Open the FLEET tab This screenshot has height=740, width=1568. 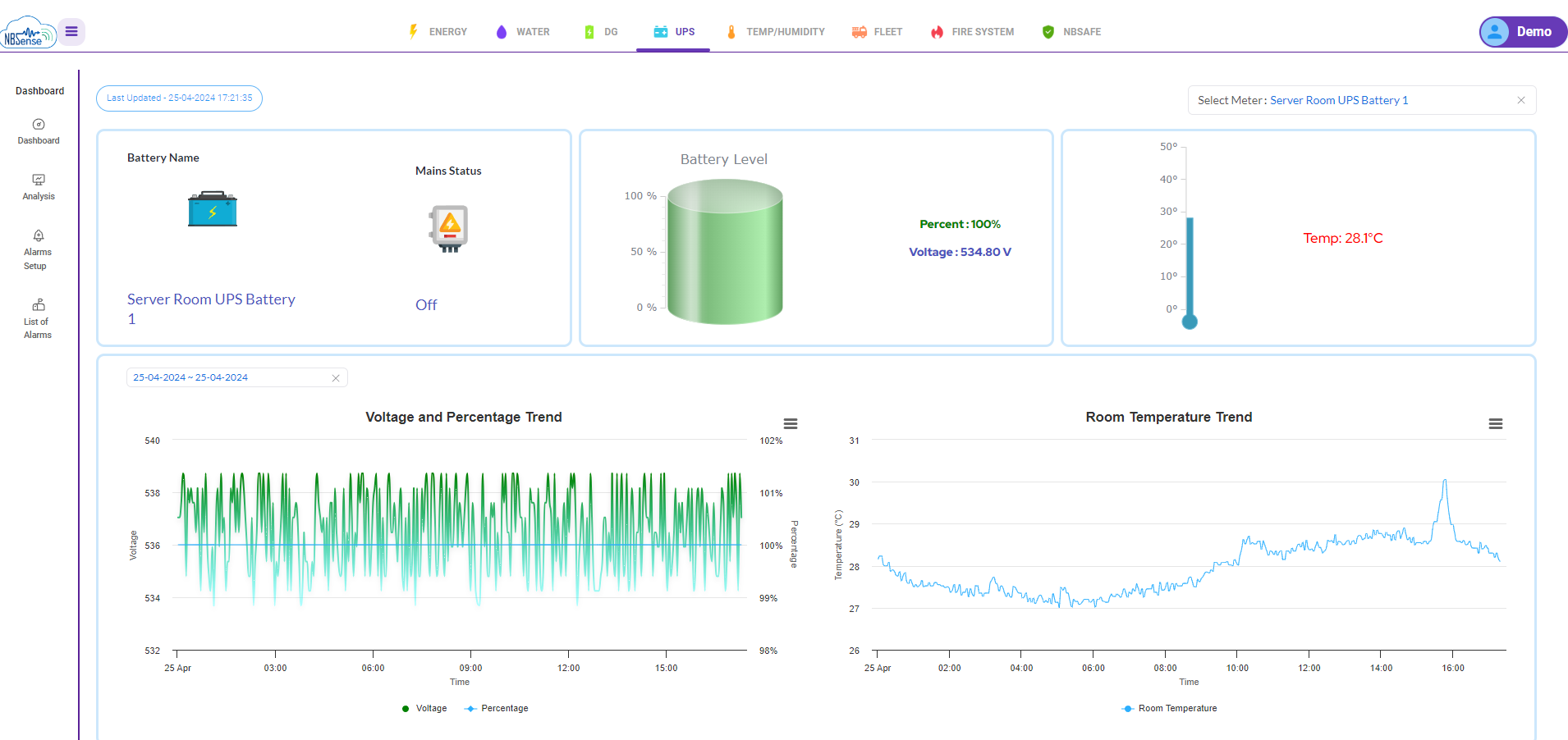pyautogui.click(x=877, y=32)
